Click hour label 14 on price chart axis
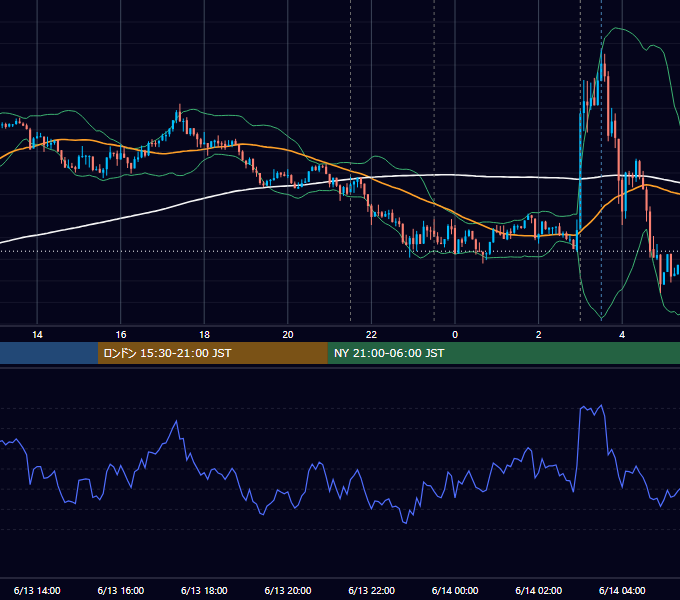Viewport: 680px width, 600px height. click(37, 335)
